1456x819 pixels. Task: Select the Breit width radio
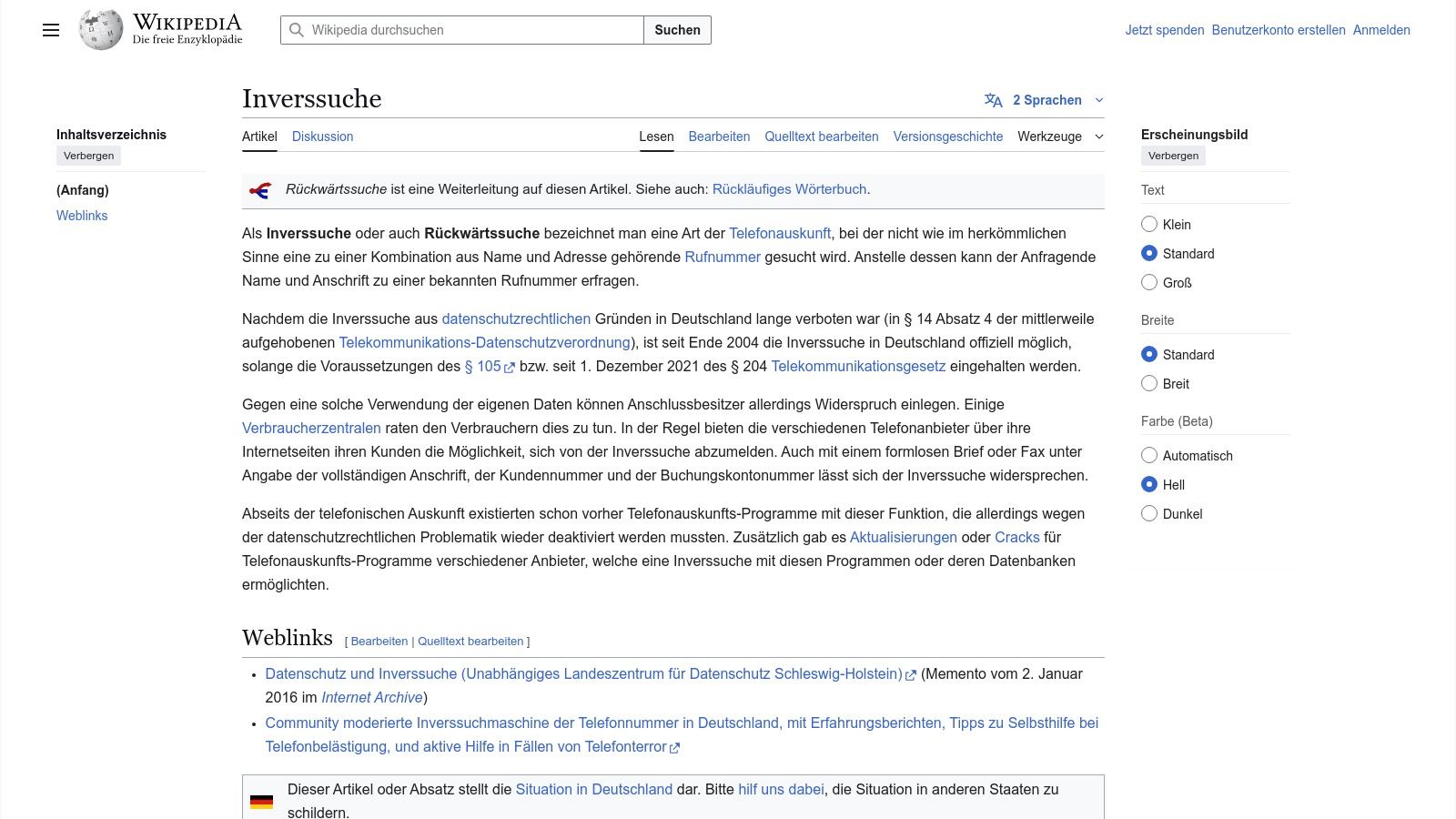1149,383
